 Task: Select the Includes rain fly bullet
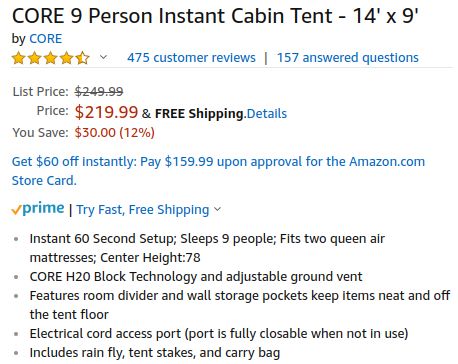155,353
